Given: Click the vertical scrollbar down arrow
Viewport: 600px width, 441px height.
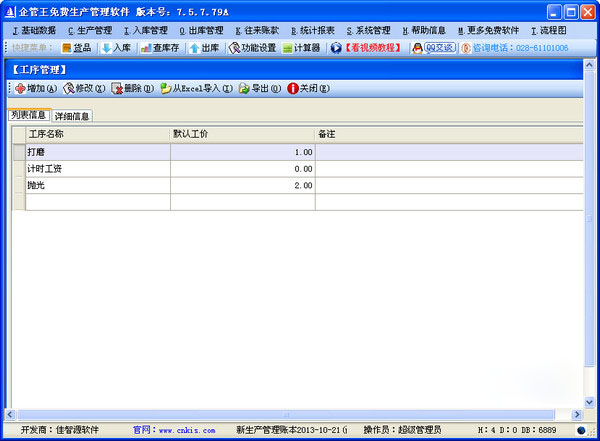Looking at the screenshot, I should point(589,402).
